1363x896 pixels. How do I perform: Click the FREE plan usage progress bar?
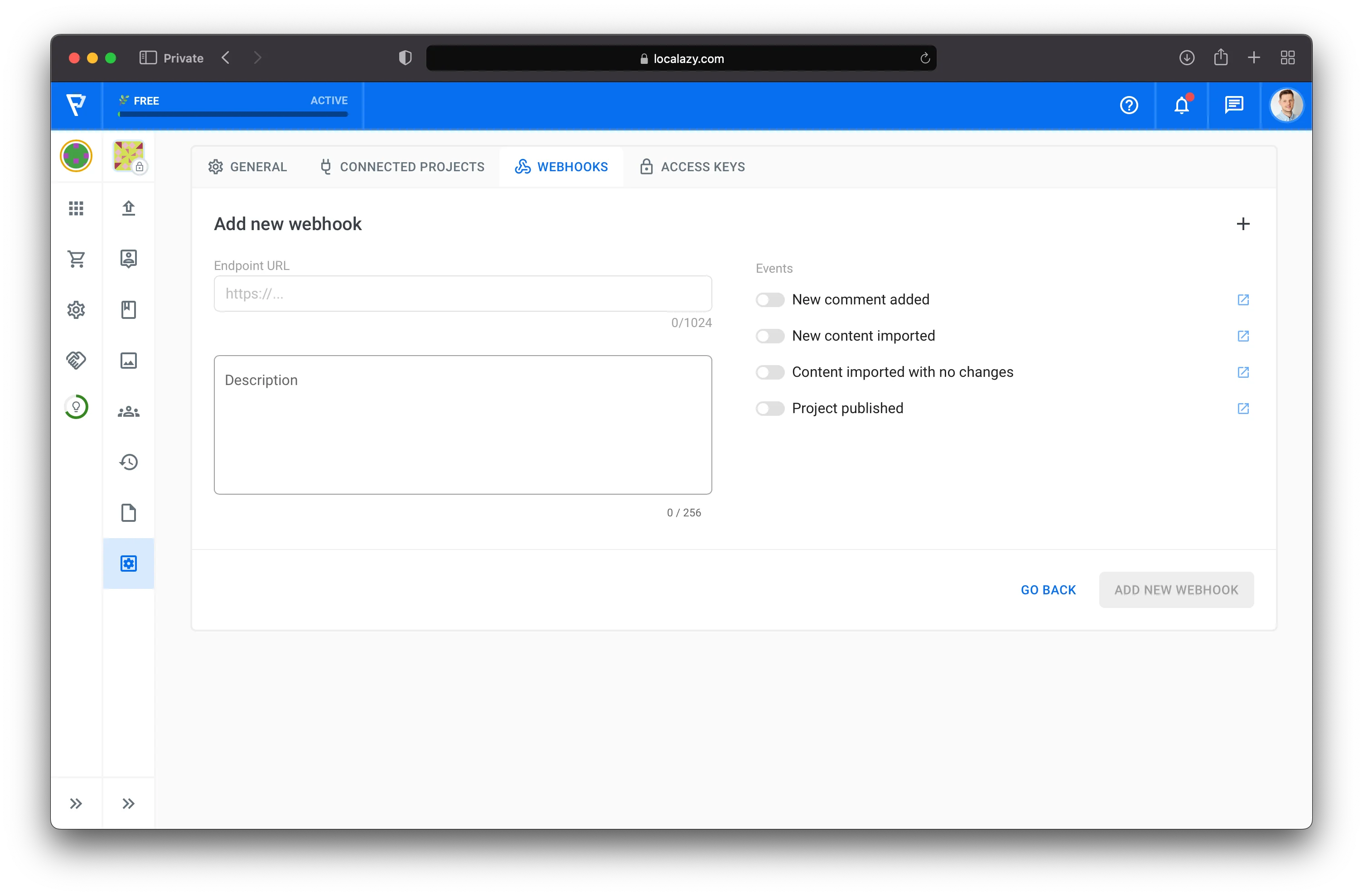click(x=232, y=114)
